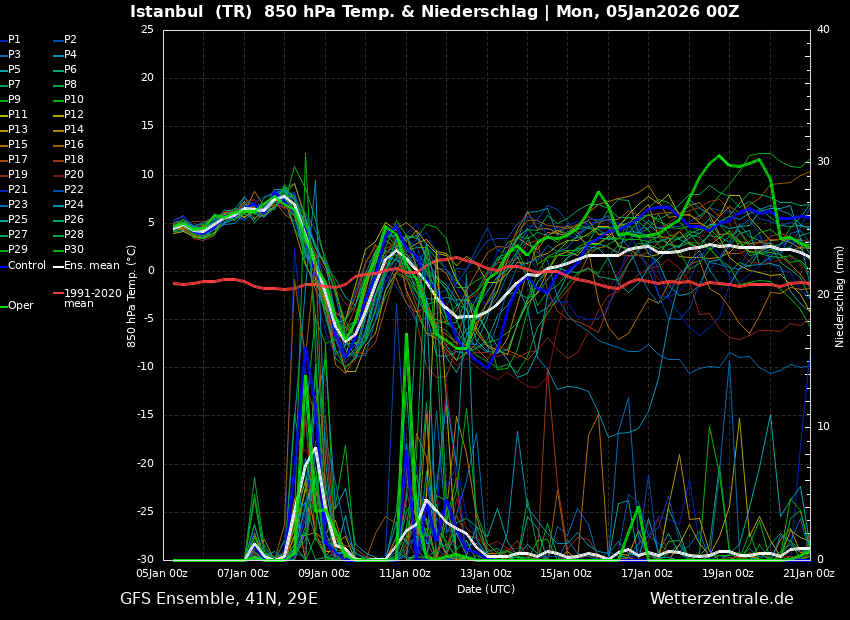Click the P11 legend label
Image resolution: width=850 pixels, height=620 pixels.
[x=17, y=114]
